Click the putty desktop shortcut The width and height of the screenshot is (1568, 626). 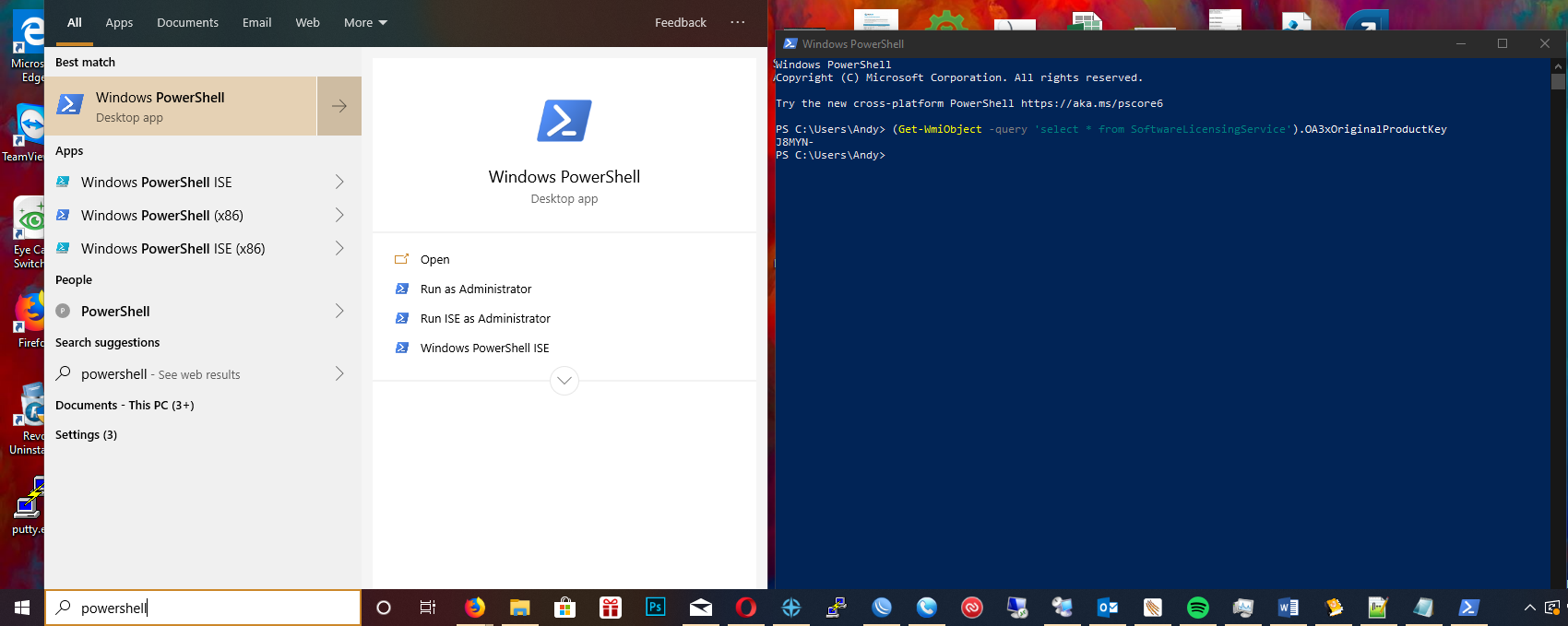(x=28, y=506)
